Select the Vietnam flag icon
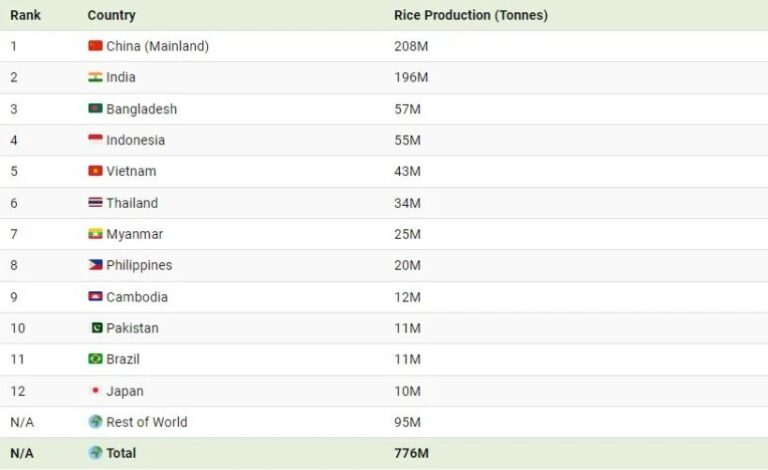The image size is (768, 470). coord(95,171)
